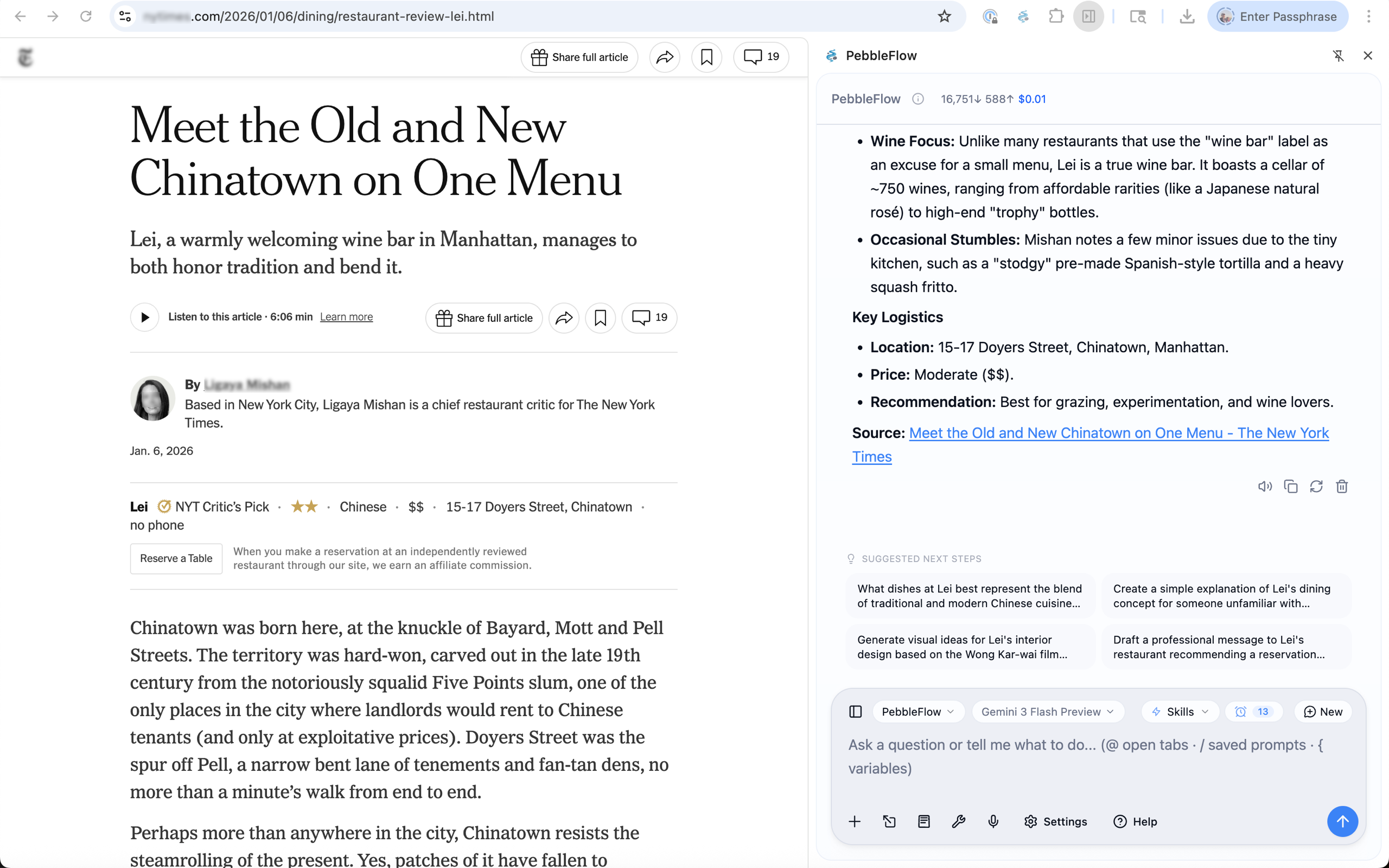1389x868 pixels.
Task: Open PebbleFlow Settings
Action: pyautogui.click(x=1055, y=821)
